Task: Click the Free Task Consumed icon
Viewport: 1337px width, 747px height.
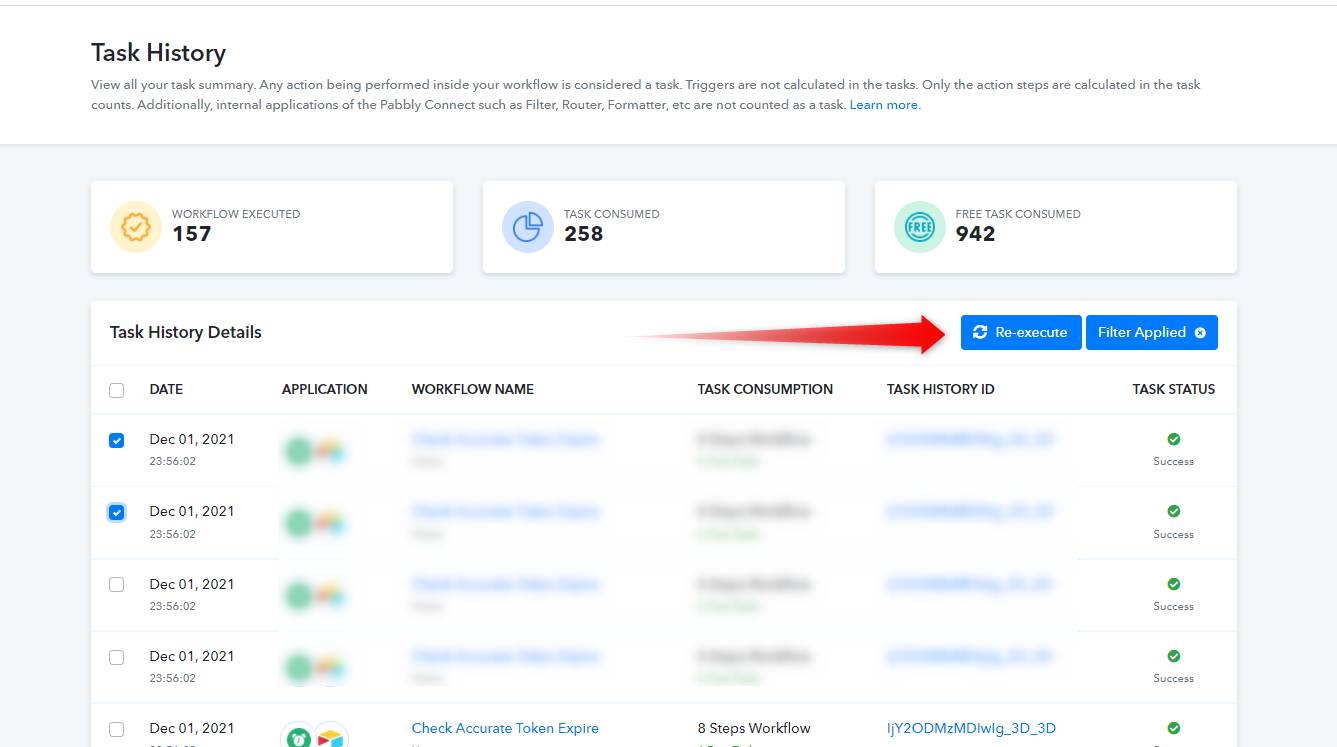Action: click(x=919, y=227)
